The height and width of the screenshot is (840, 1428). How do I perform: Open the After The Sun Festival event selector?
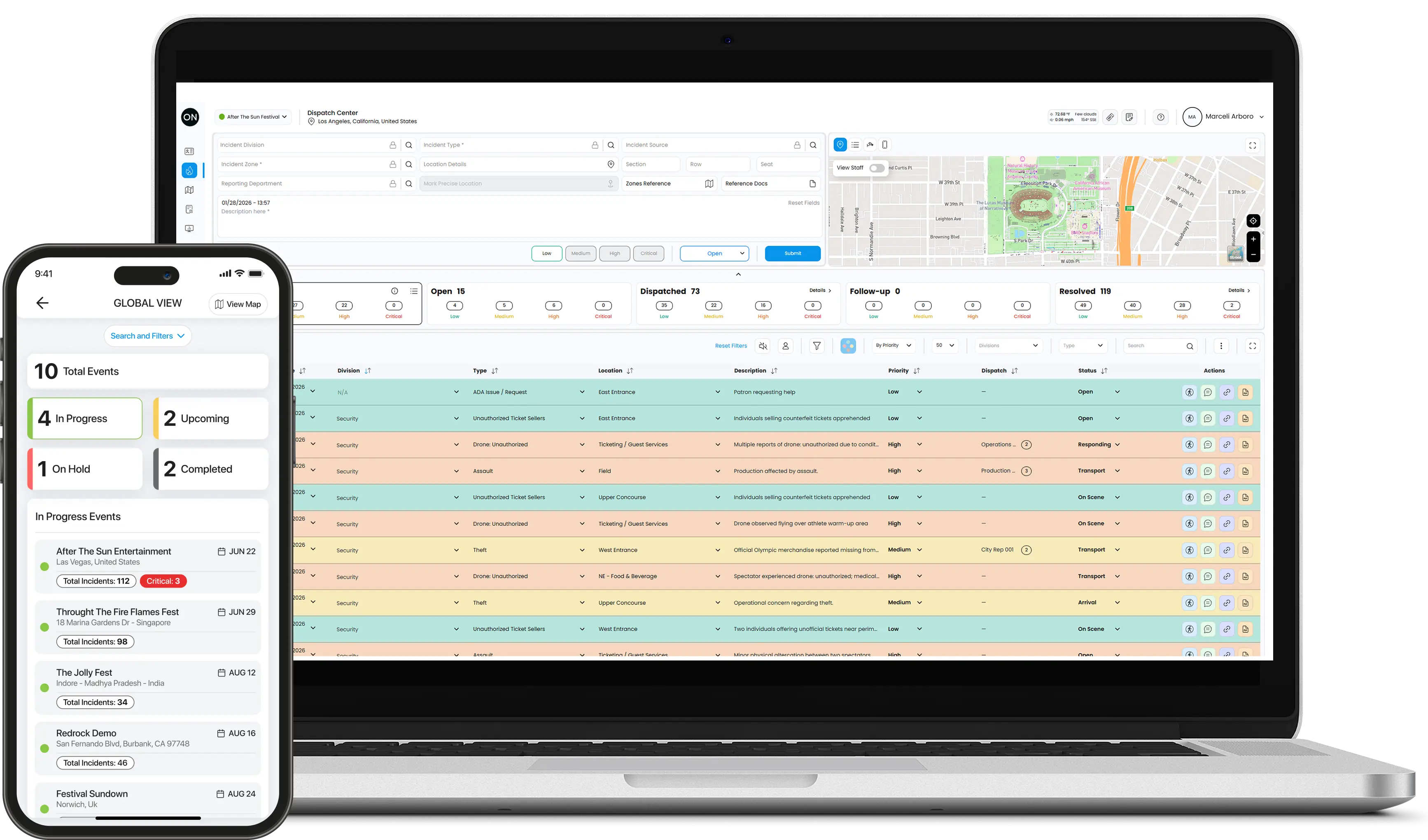pos(253,117)
